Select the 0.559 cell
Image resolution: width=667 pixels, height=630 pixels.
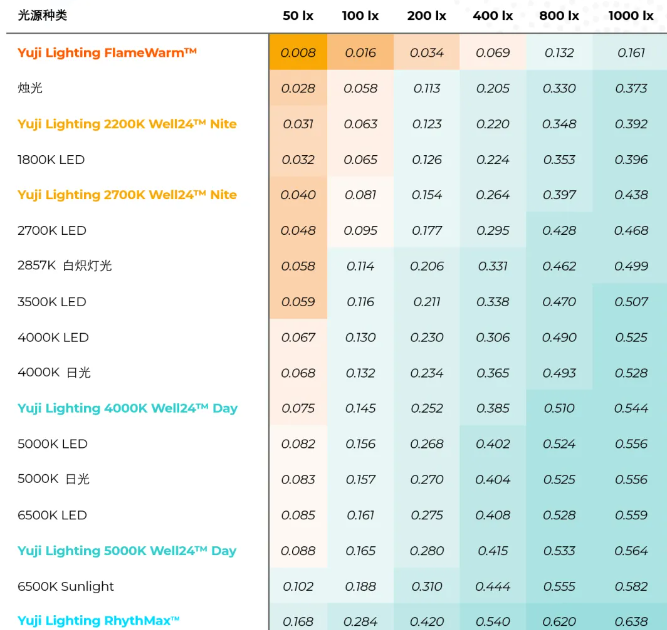tap(631, 515)
